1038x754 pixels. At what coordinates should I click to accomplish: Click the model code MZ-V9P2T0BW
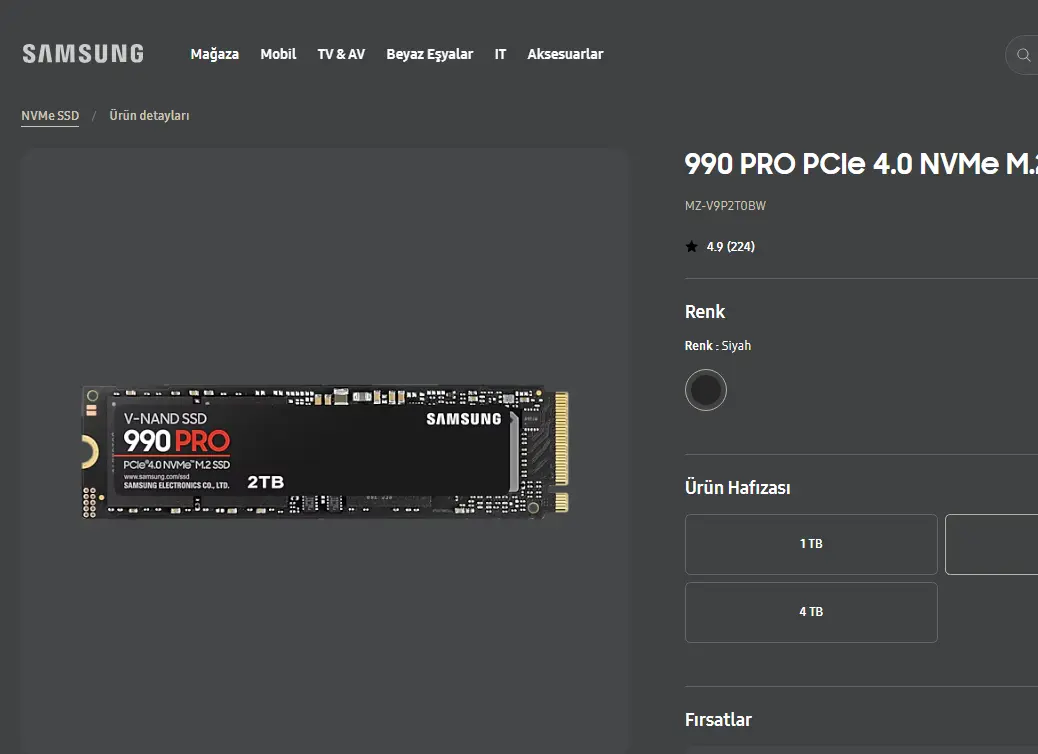(x=725, y=206)
